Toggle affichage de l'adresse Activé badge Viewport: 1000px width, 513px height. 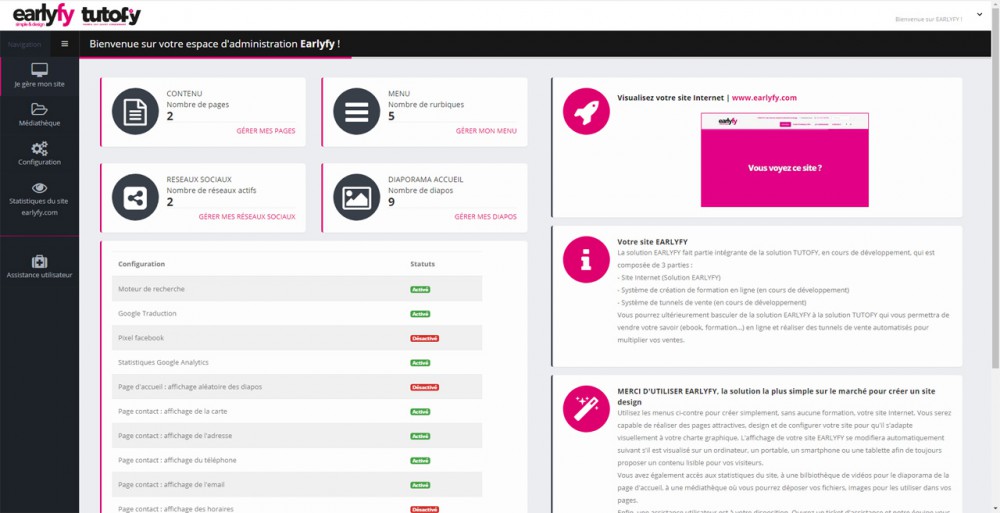(x=420, y=436)
